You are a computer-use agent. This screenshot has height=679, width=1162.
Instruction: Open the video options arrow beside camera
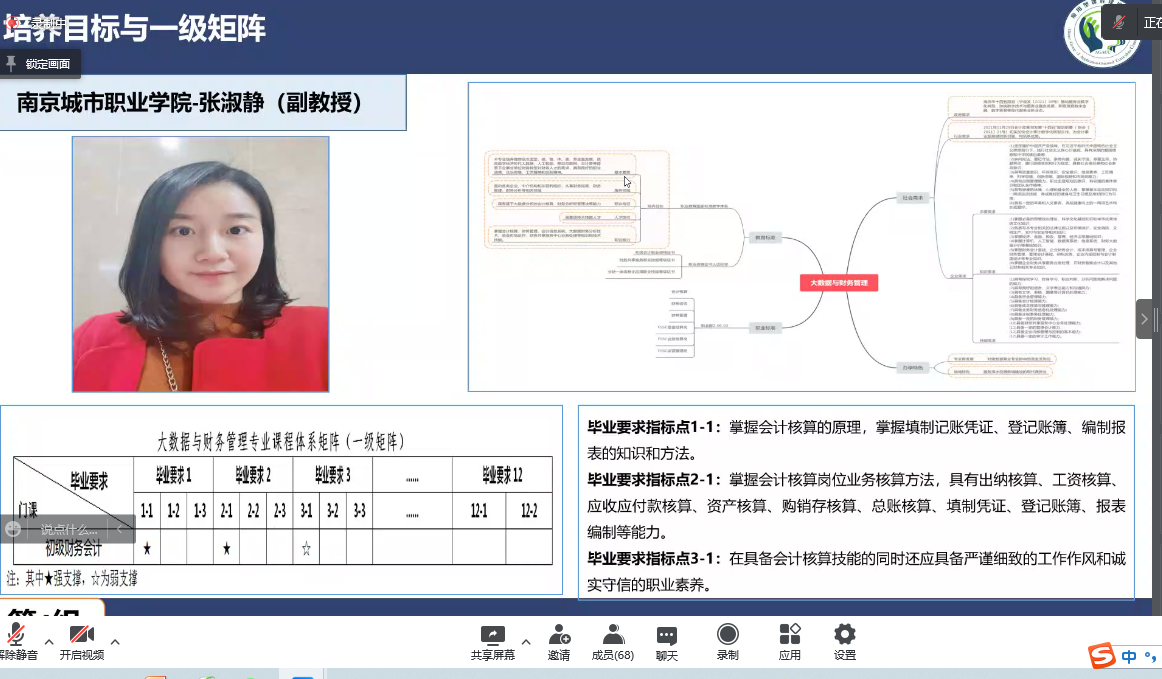pos(115,642)
